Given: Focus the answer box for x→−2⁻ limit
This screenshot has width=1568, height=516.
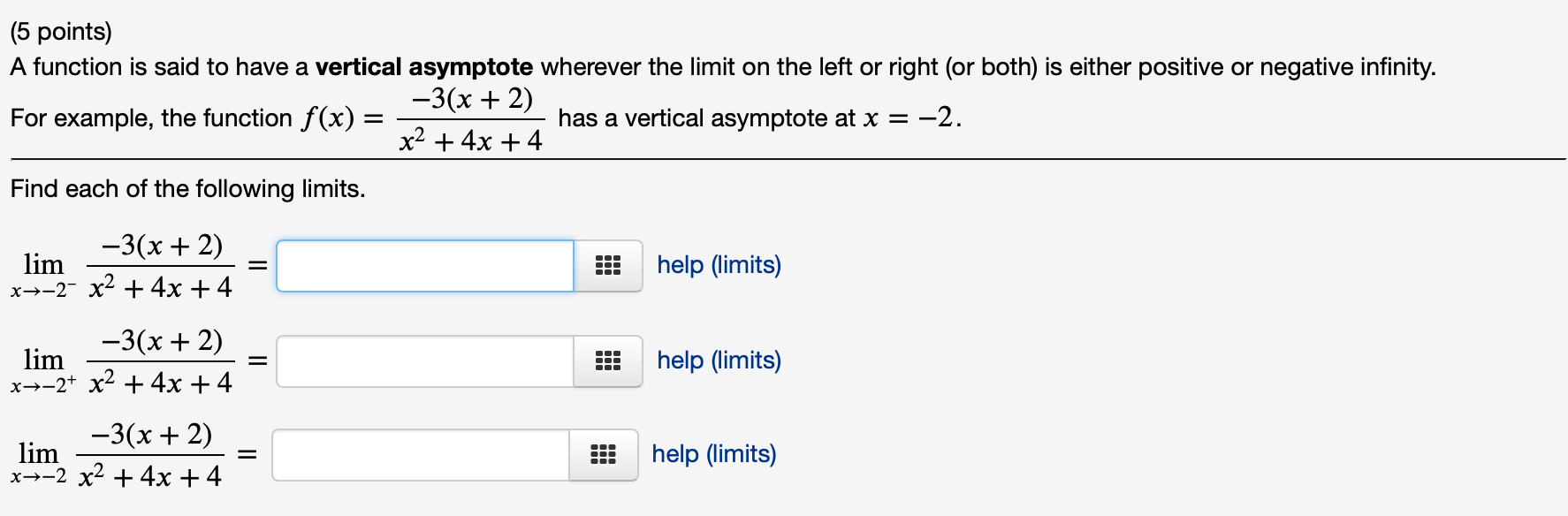Looking at the screenshot, I should [425, 265].
